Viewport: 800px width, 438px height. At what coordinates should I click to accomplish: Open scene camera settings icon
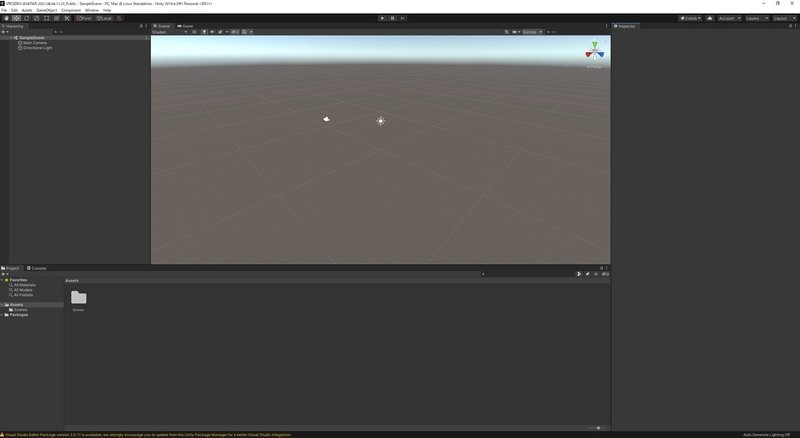point(515,32)
